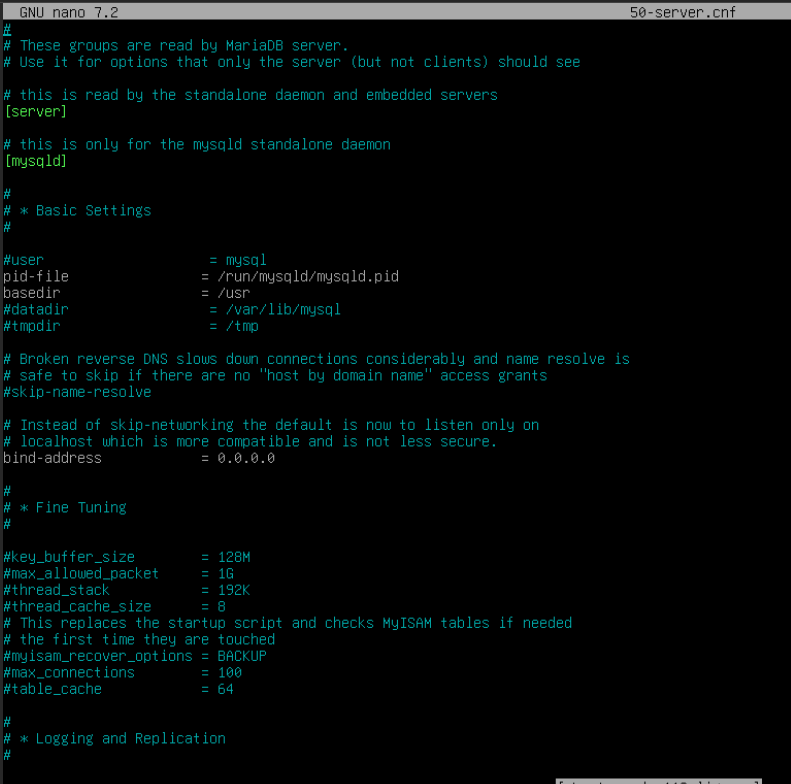Click the 1G value of max_allowed_packet

click(x=225, y=574)
